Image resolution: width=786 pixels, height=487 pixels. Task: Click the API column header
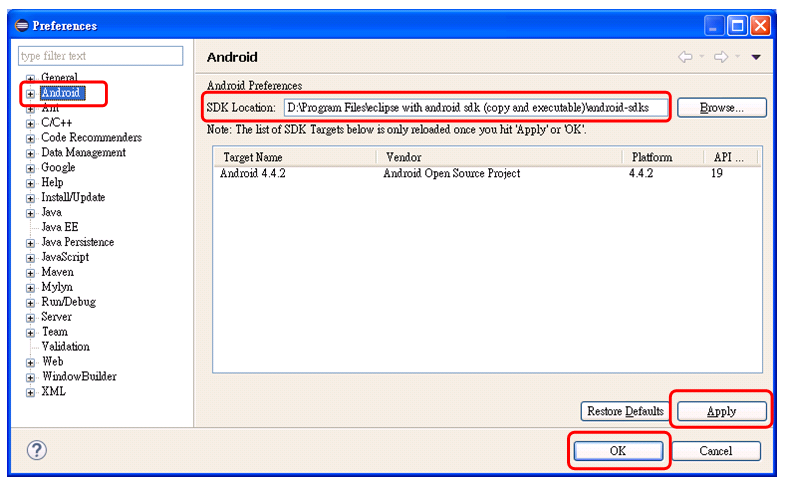731,157
